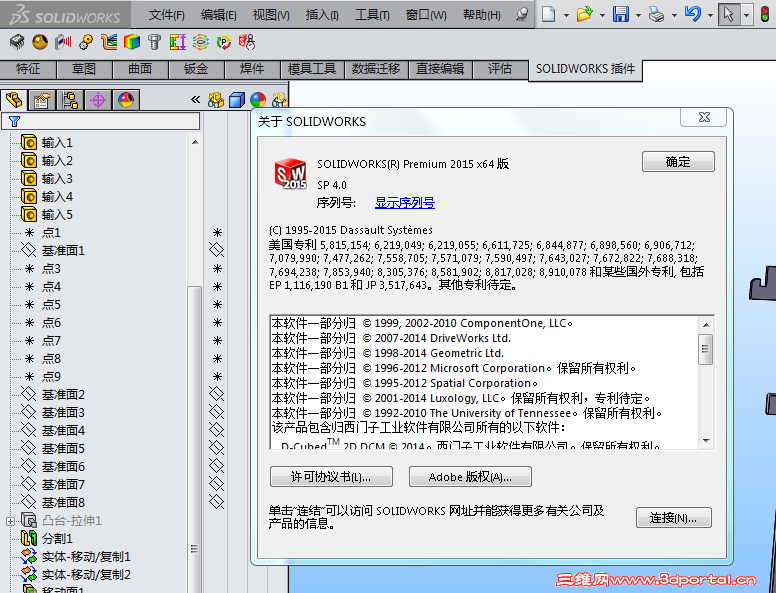Switch to the 模具工具 tab
This screenshot has width=776, height=593.
click(x=312, y=69)
